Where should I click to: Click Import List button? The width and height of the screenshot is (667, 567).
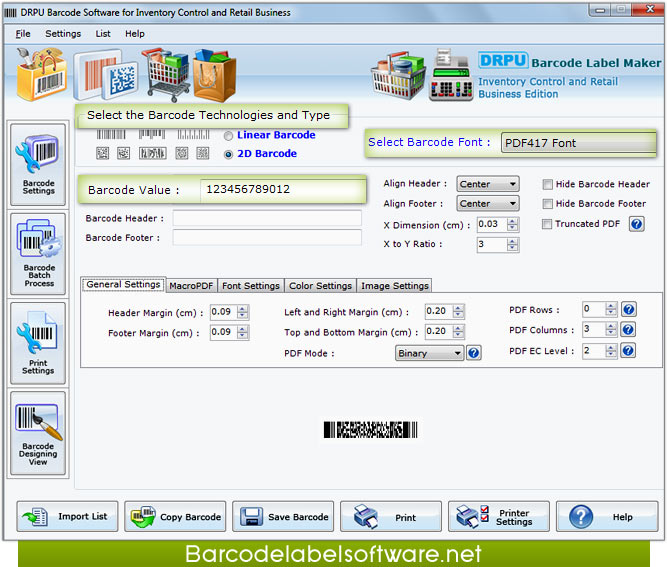(x=67, y=516)
